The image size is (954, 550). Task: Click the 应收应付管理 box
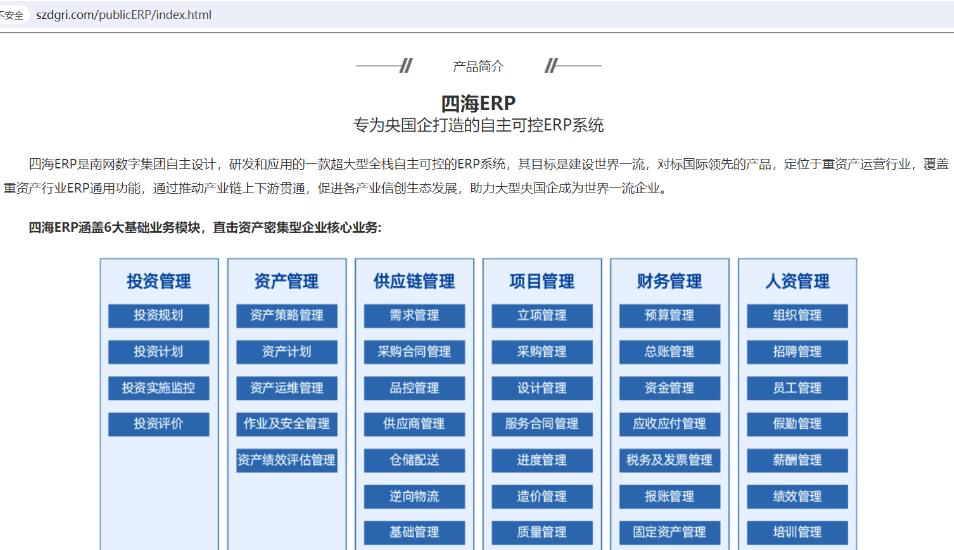coord(669,424)
